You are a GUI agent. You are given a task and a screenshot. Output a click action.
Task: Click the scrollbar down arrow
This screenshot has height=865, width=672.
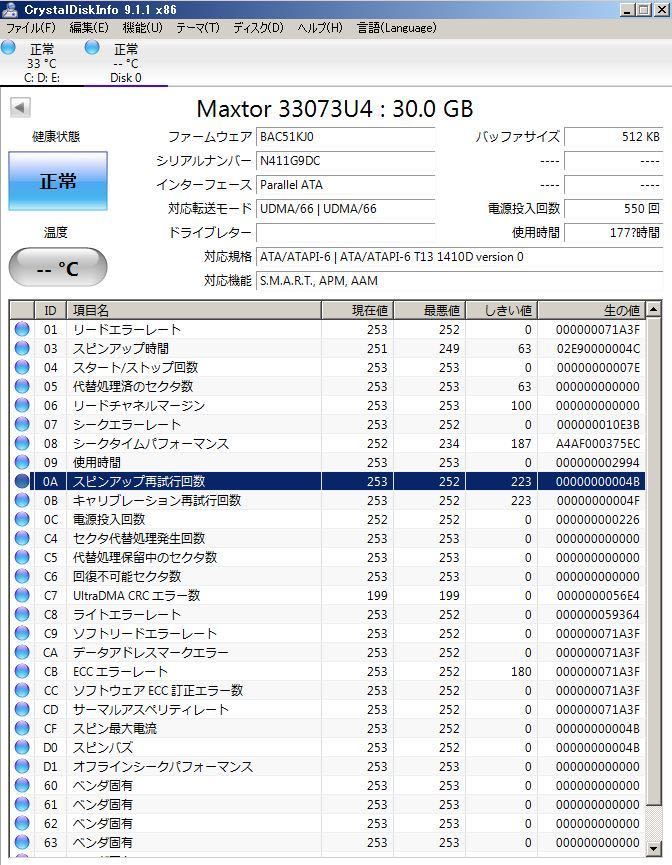(653, 848)
